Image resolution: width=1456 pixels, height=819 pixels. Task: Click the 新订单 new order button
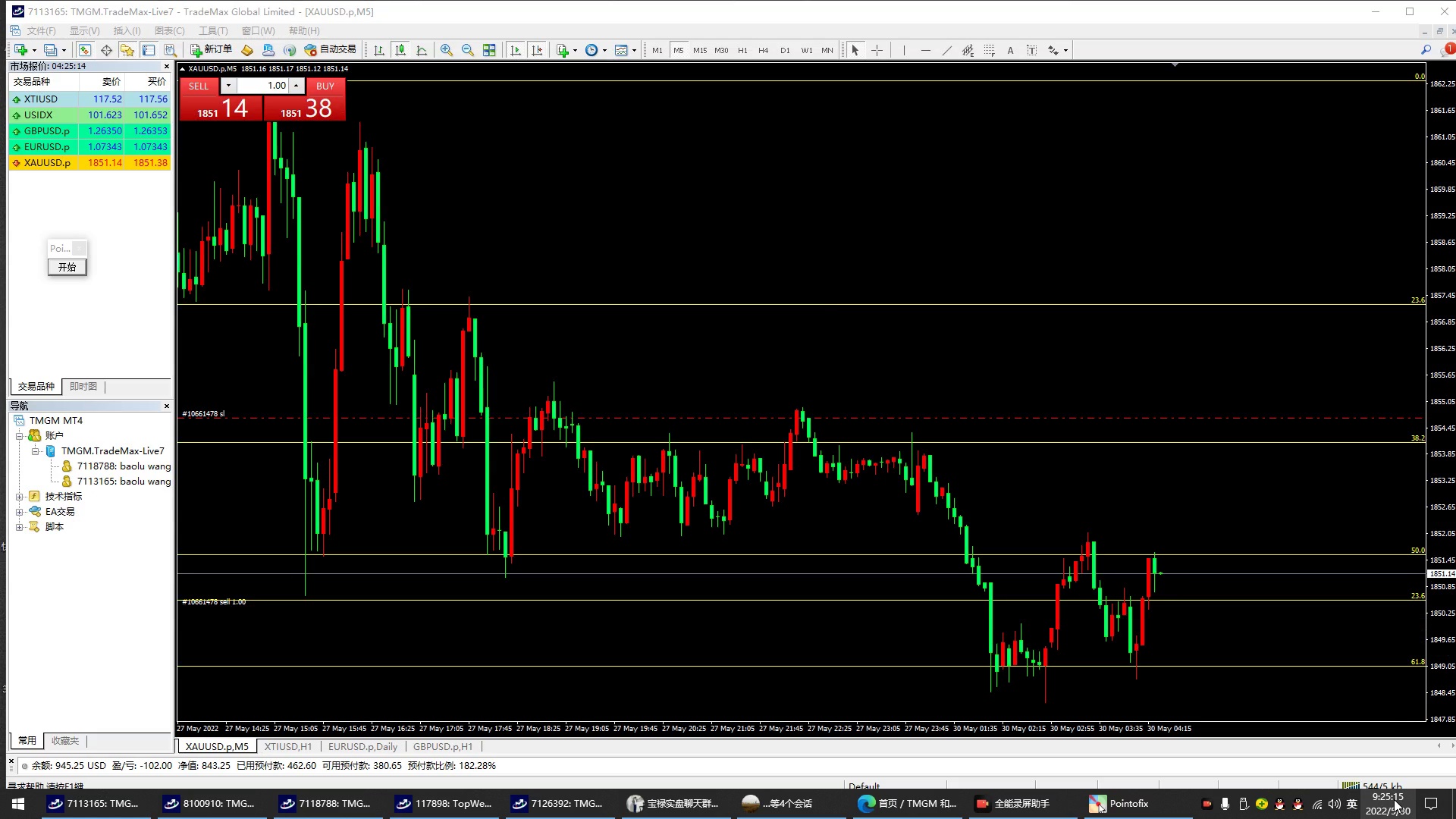tap(212, 49)
